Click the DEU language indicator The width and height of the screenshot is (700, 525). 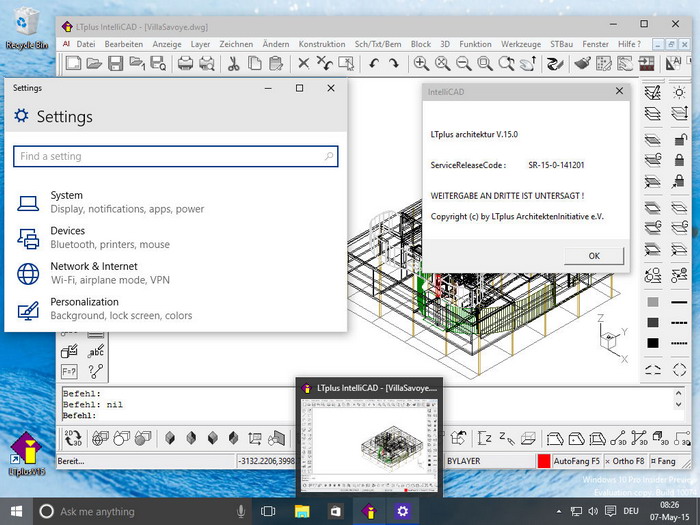631,511
